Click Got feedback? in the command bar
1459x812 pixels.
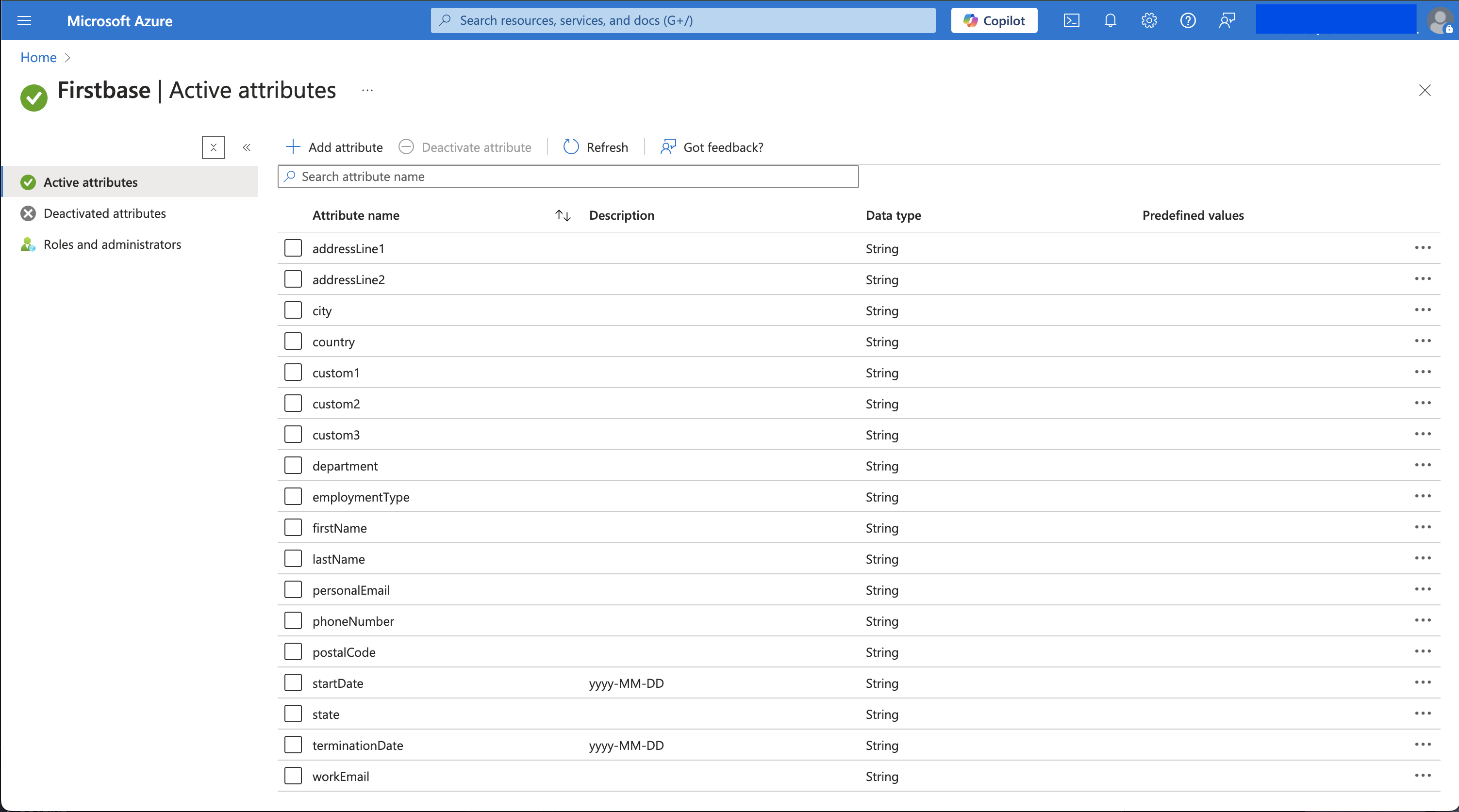pos(712,147)
